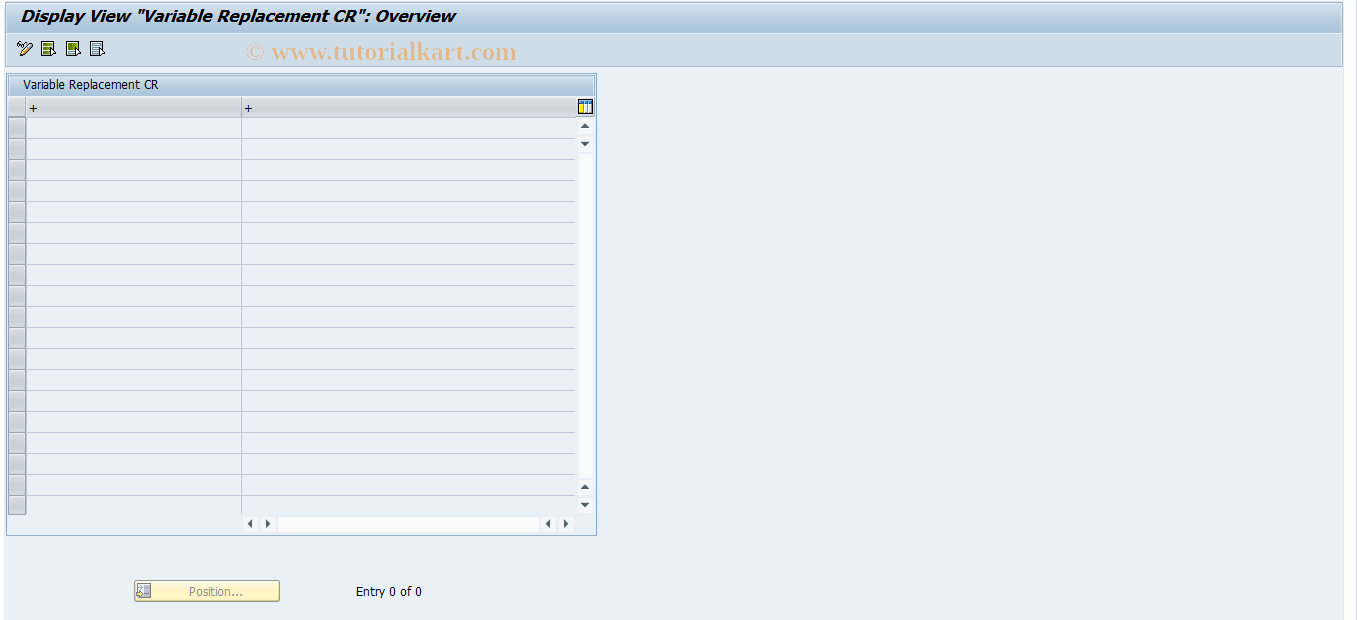Click the Select All toolbar icon
Screen dimensions: 1357x620
(48, 48)
